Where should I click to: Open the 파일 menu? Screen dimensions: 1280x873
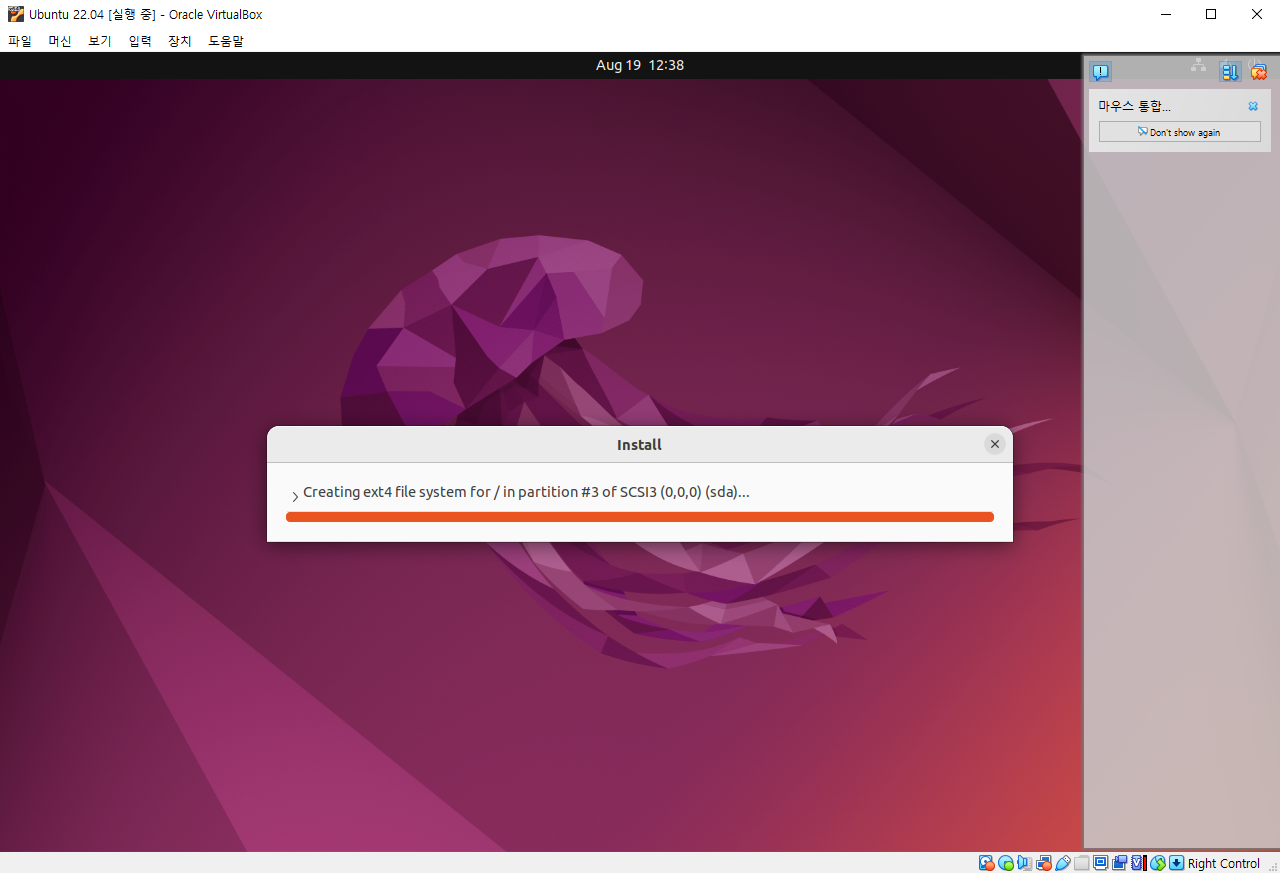coord(20,41)
